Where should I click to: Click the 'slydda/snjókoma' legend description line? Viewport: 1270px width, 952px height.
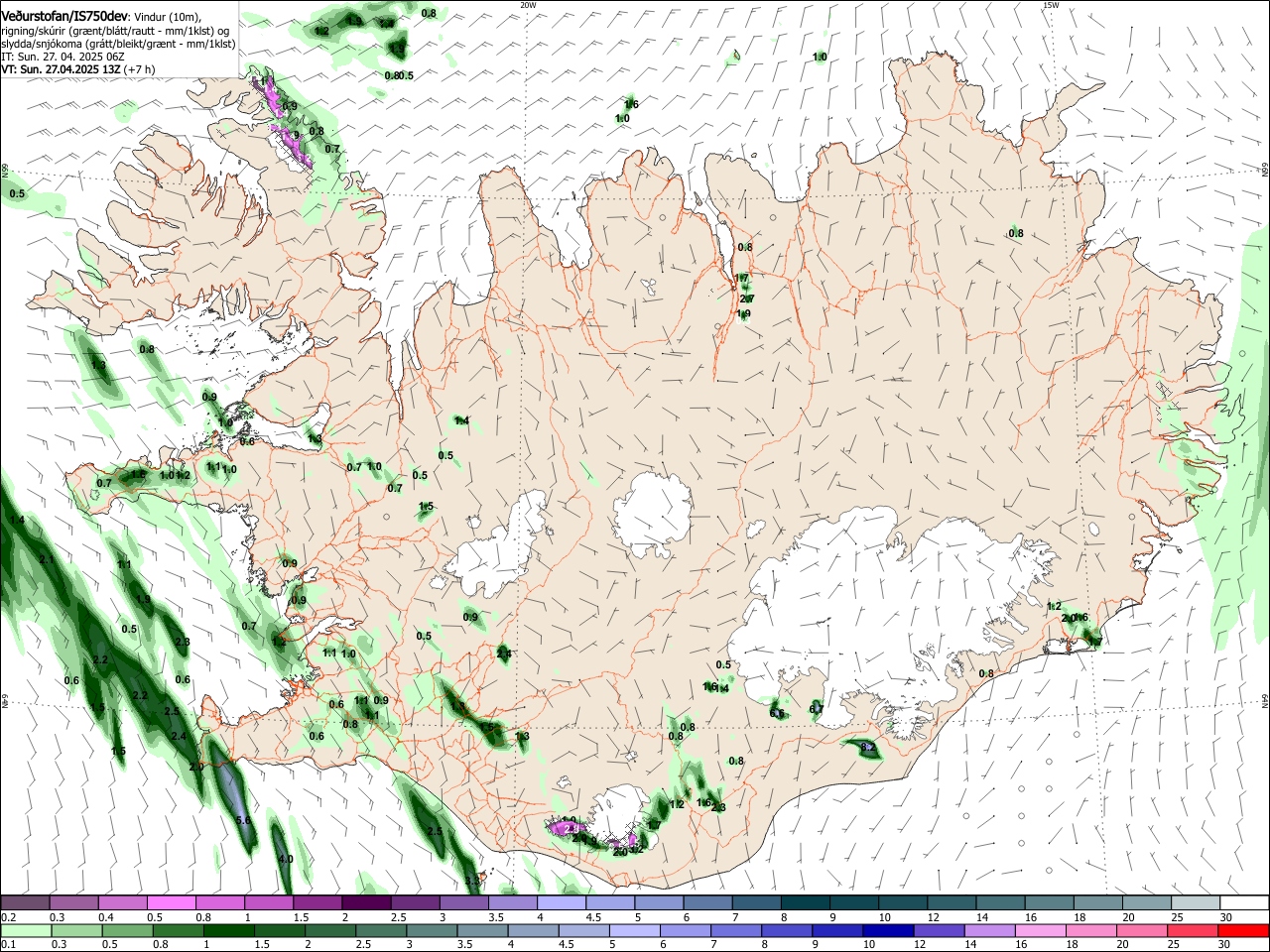[x=118, y=44]
